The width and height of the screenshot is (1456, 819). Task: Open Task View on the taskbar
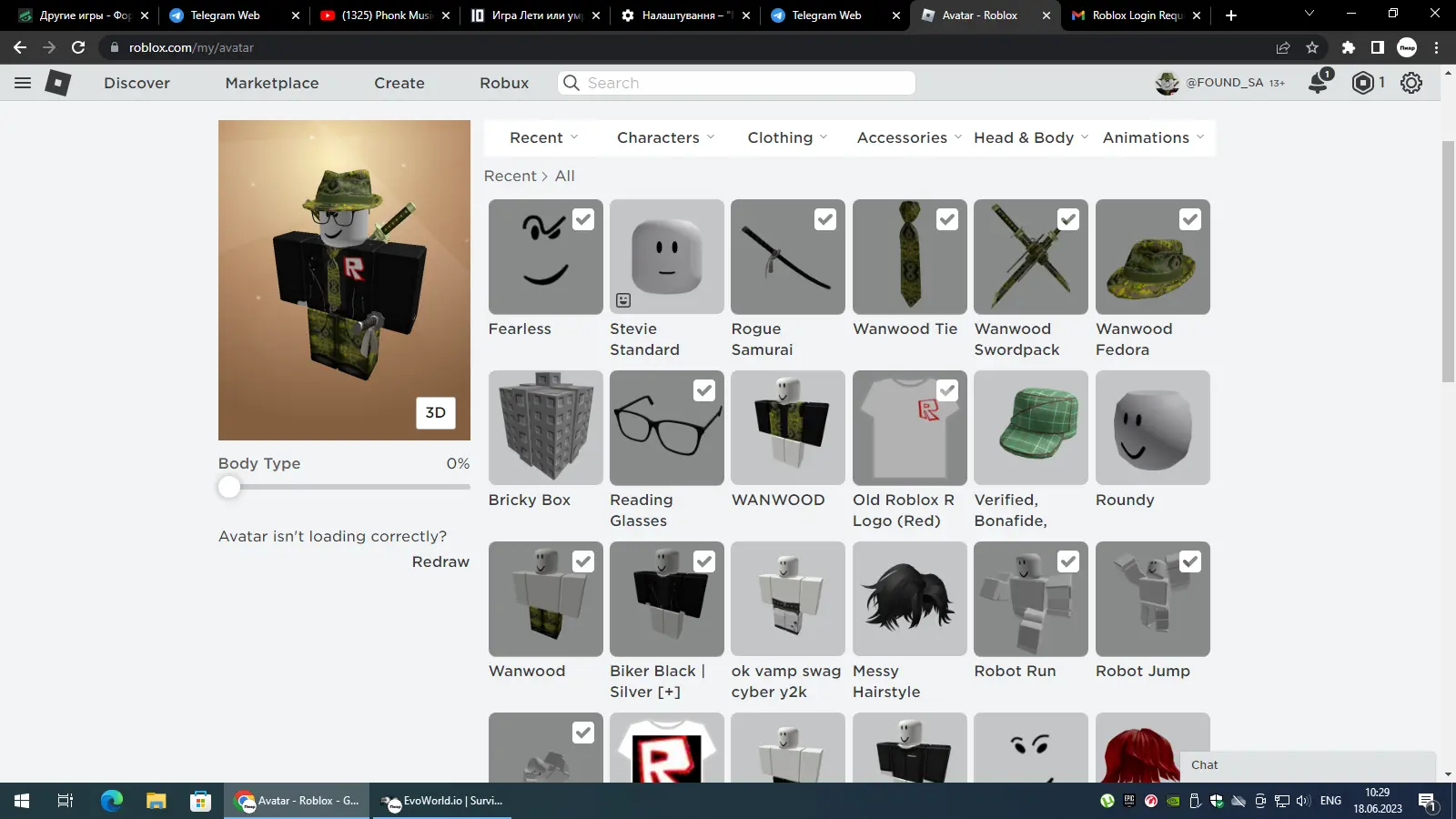pos(66,801)
